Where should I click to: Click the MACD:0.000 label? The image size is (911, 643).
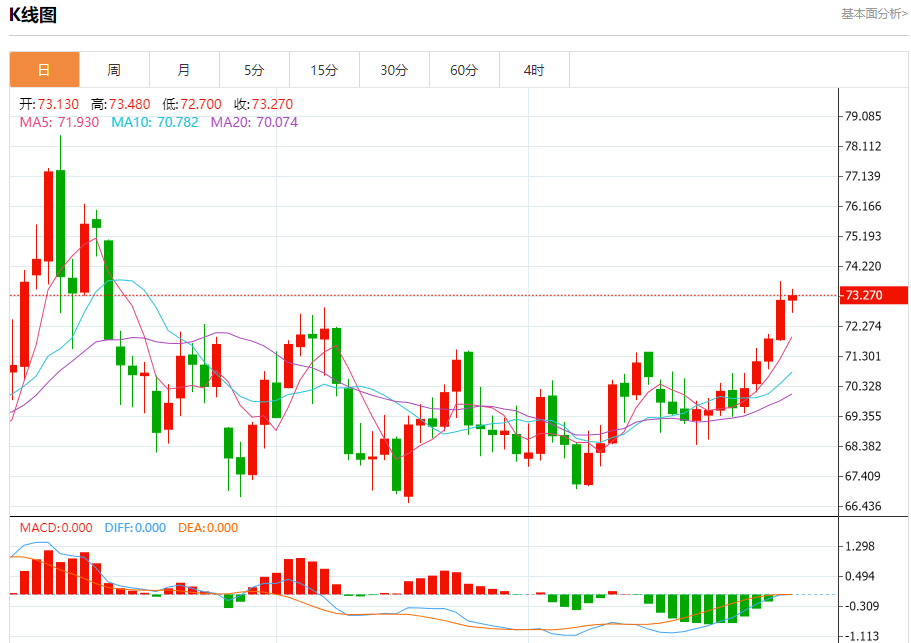coord(56,527)
